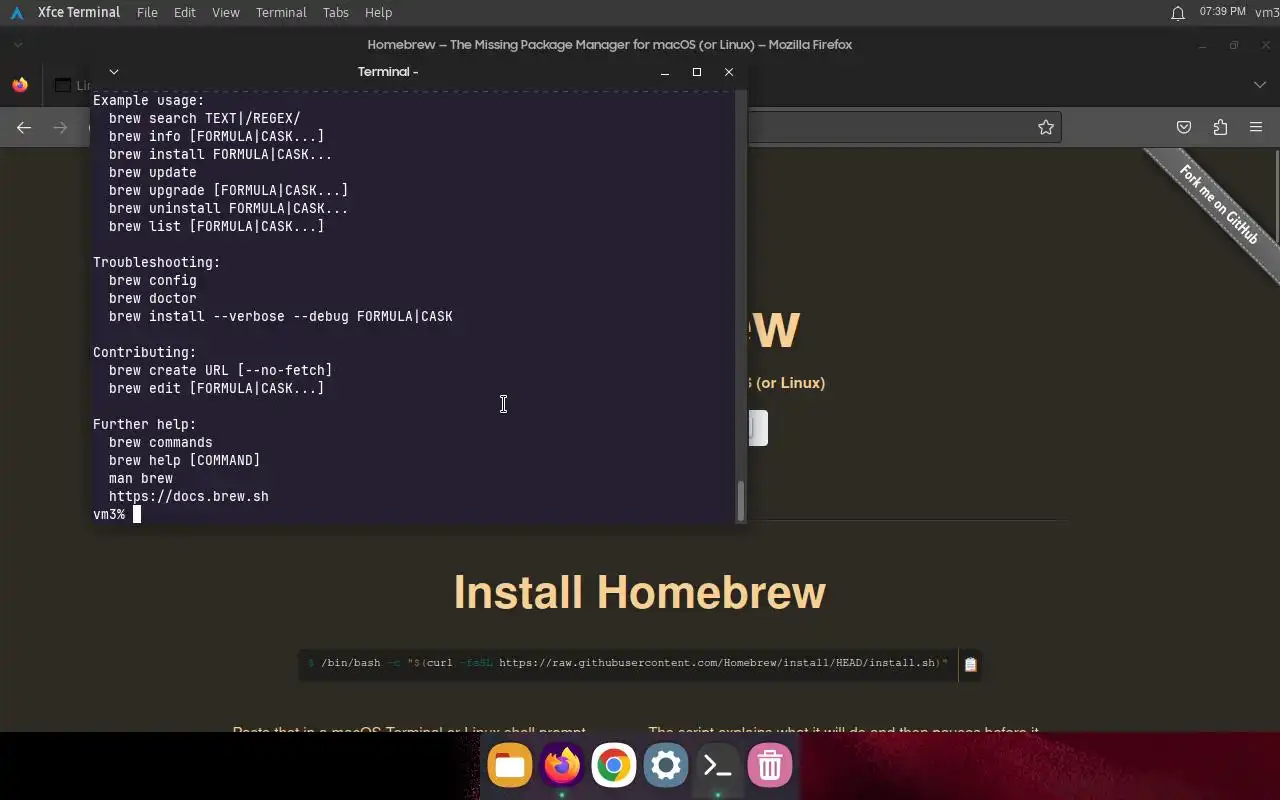Viewport: 1280px width, 800px height.
Task: Open Settings gear from the dock
Action: [666, 766]
